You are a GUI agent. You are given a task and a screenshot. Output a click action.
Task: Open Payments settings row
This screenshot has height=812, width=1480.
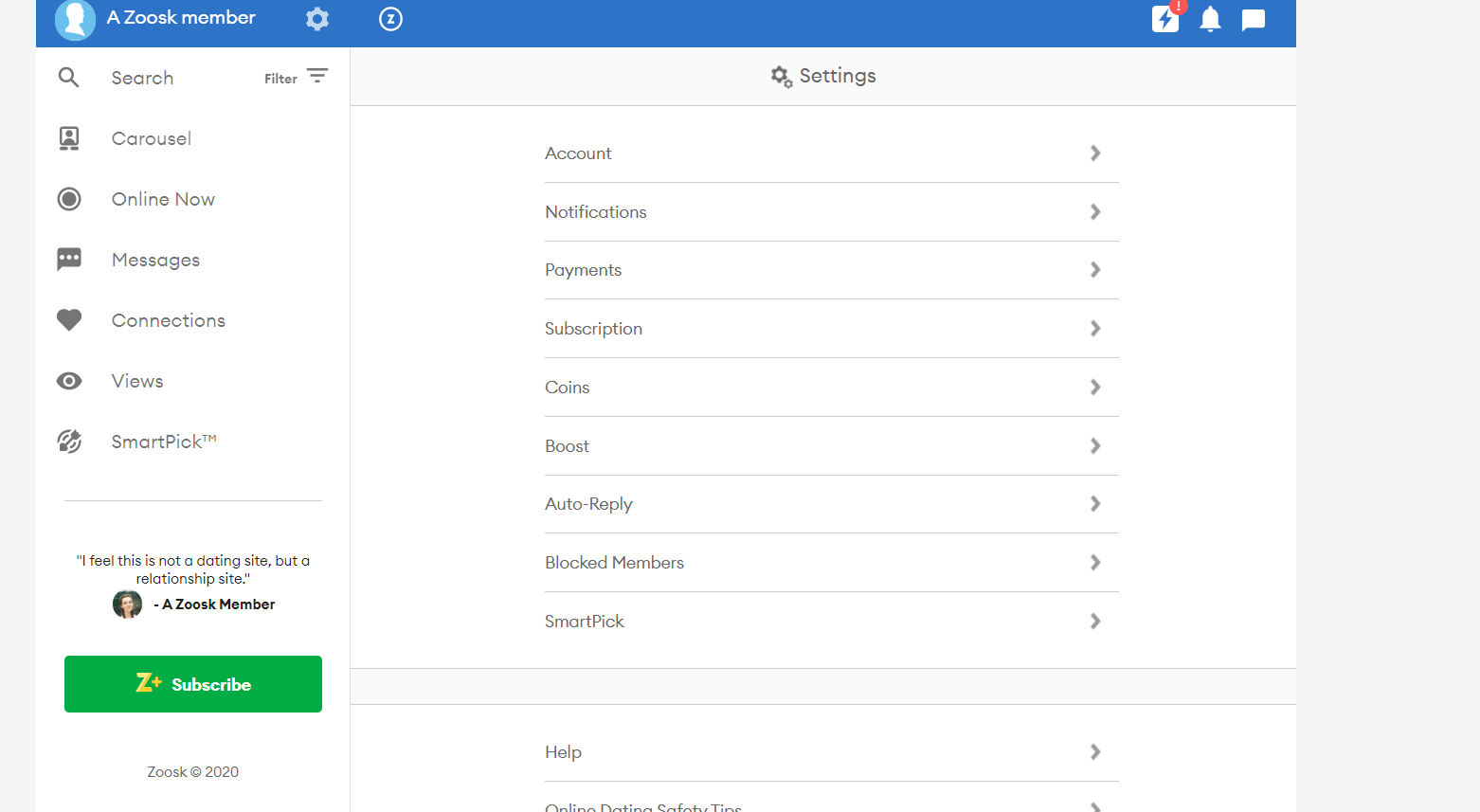(x=832, y=270)
